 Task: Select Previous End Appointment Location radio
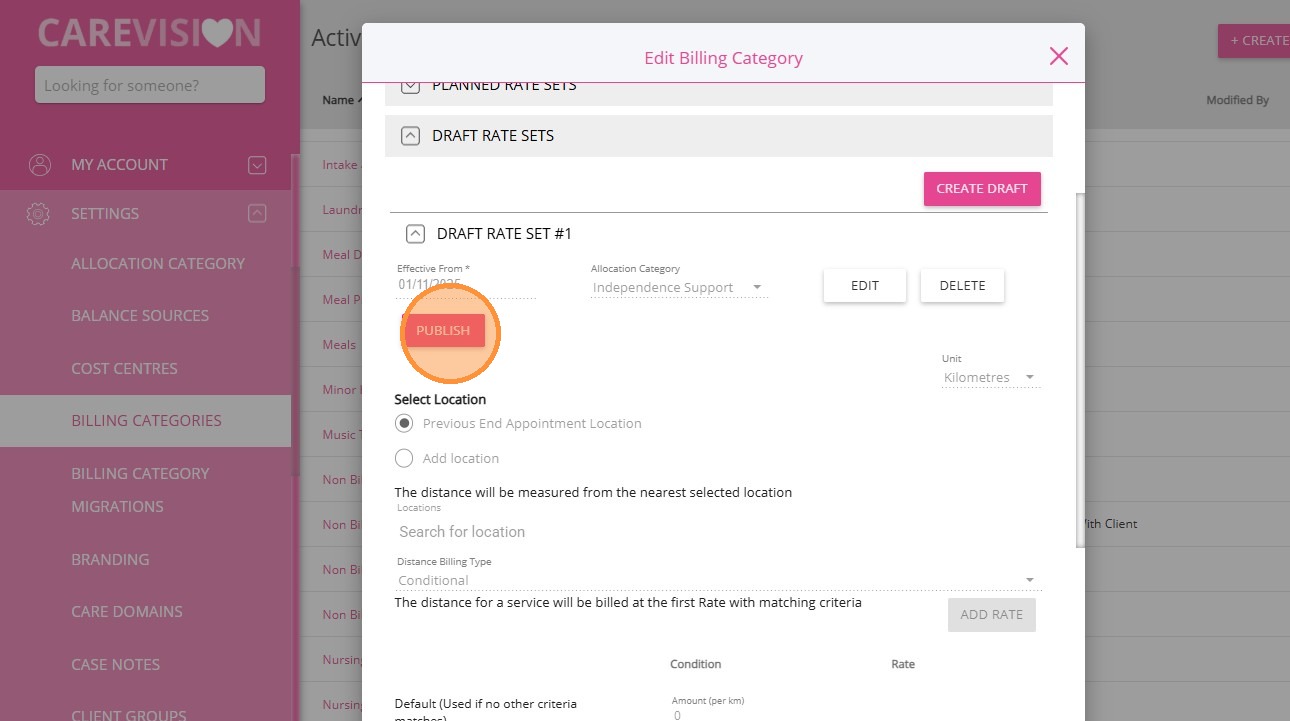[x=404, y=423]
